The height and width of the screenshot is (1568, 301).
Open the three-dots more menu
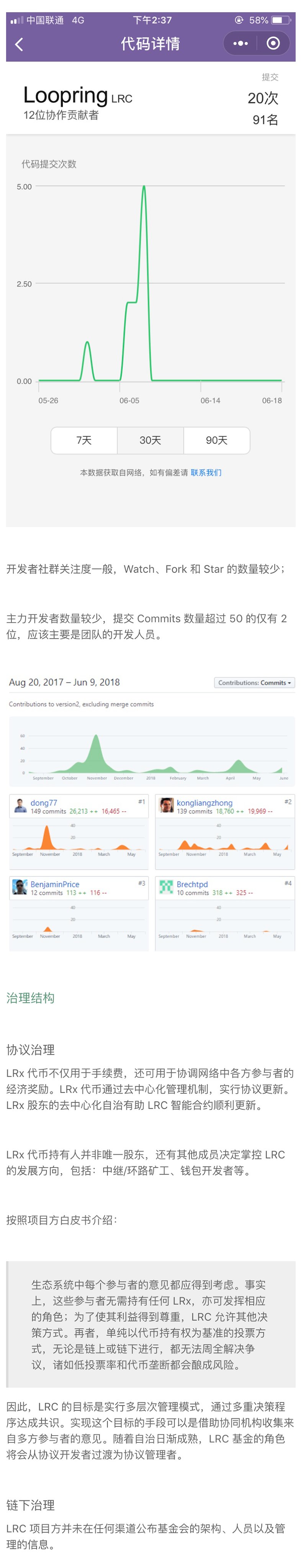tap(240, 43)
